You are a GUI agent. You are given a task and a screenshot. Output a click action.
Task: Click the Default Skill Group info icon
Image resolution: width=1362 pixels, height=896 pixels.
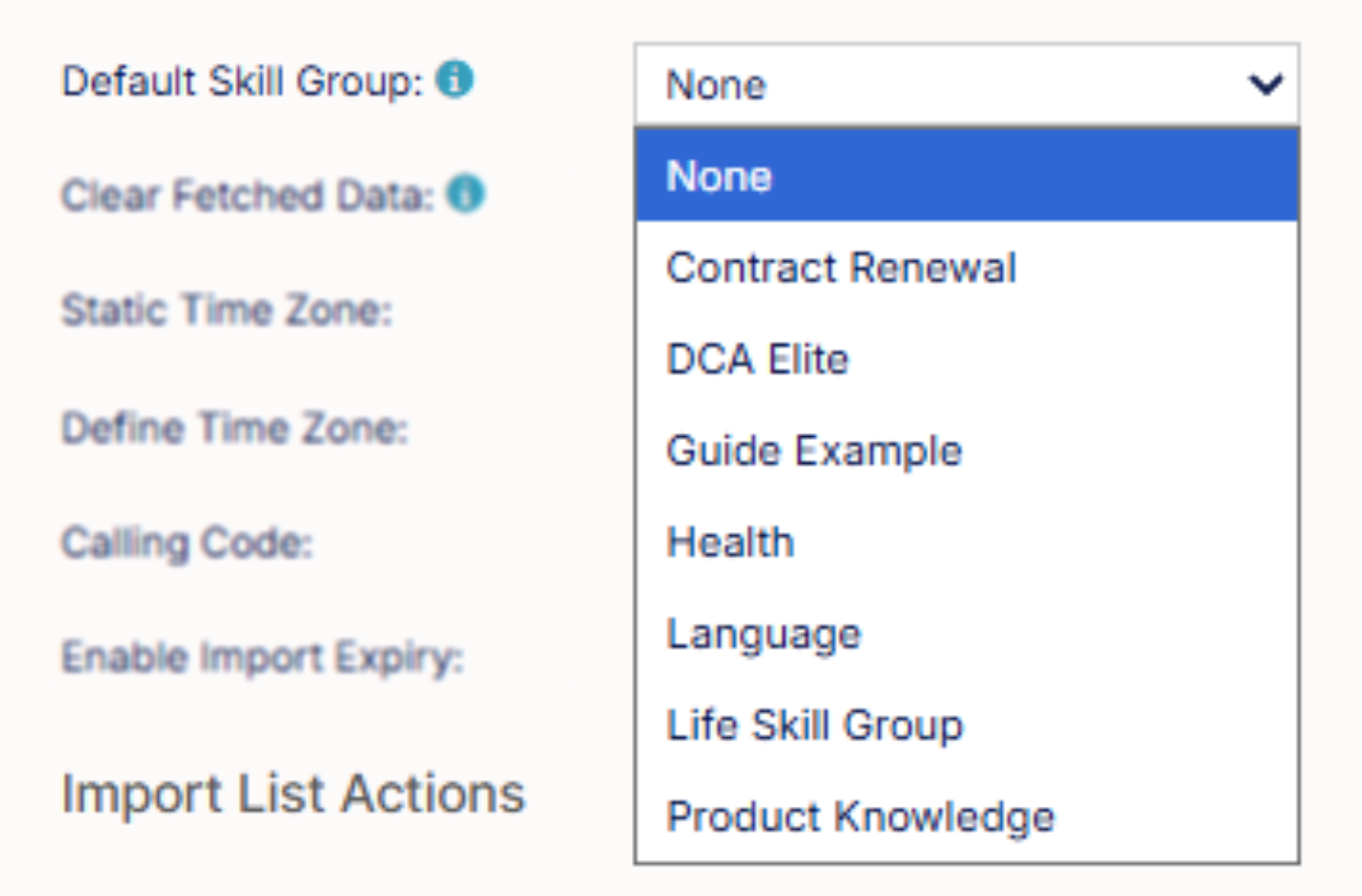pyautogui.click(x=455, y=79)
